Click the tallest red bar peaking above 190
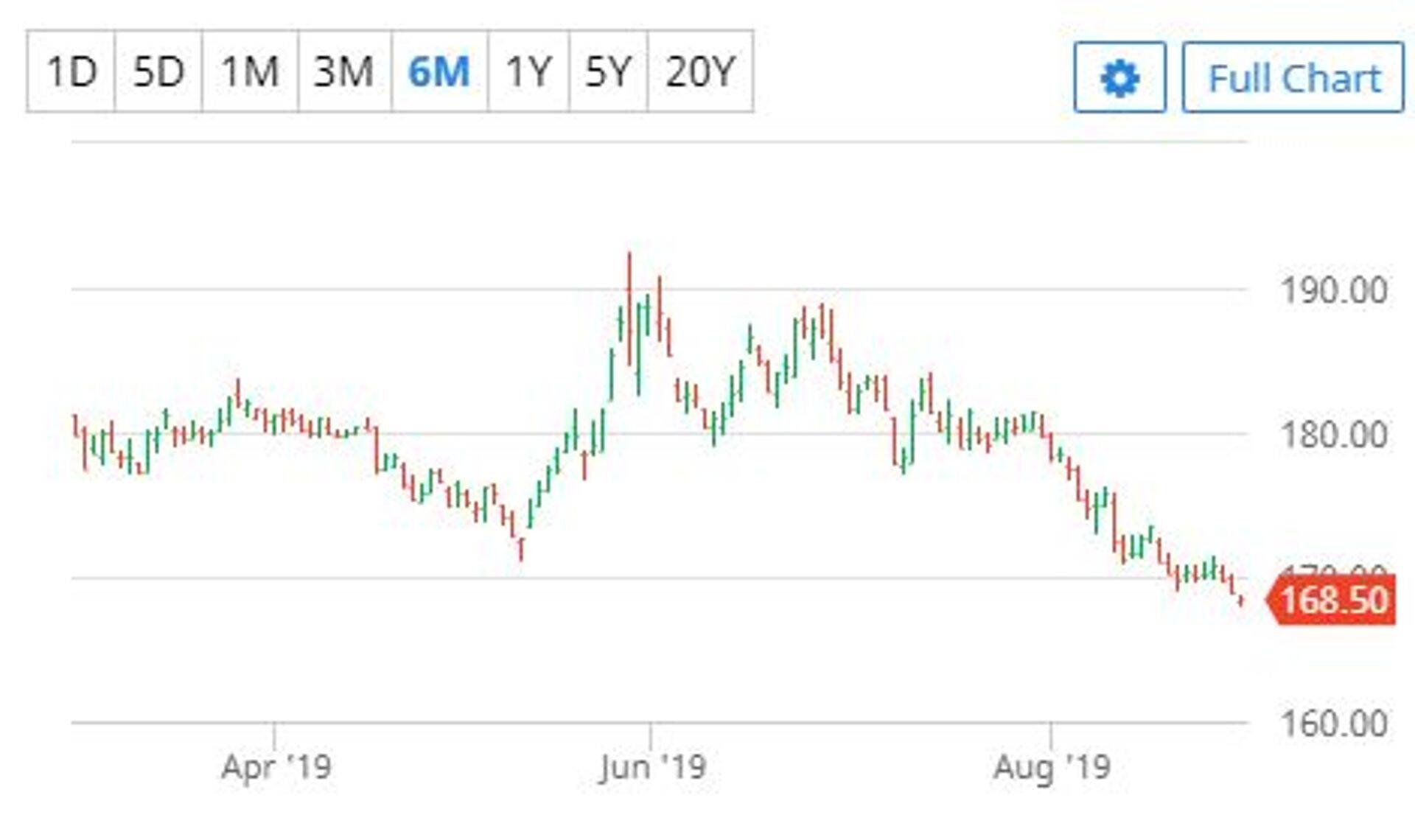Viewport: 1415px width, 840px height. pos(629,309)
